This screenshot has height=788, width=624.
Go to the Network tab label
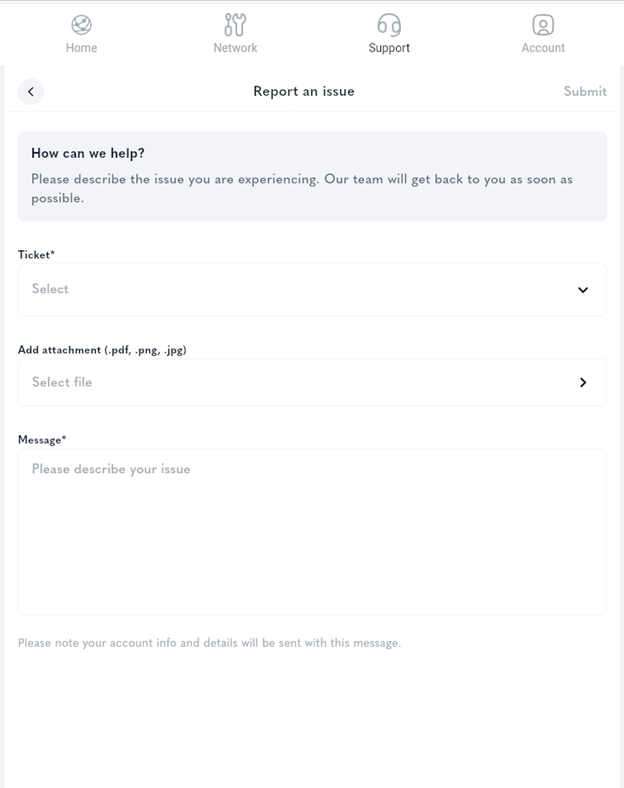tap(235, 48)
